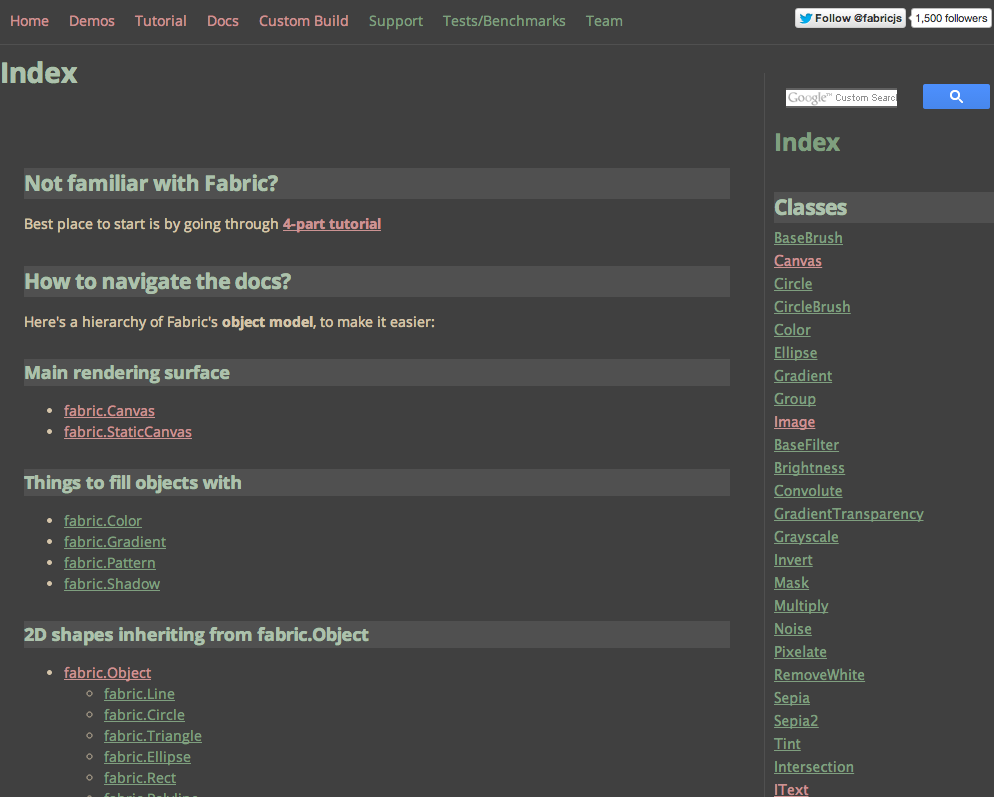Open the fabric.Object link

107,673
